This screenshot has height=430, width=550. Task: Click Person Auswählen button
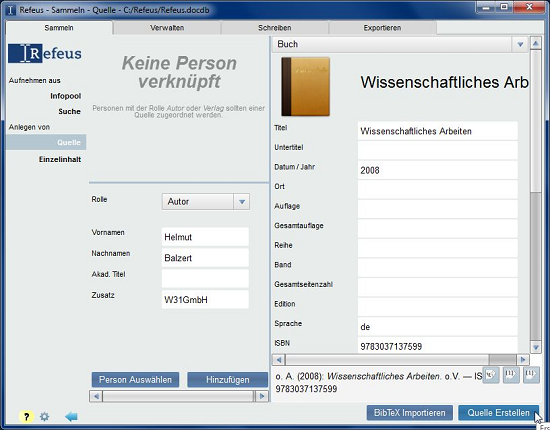coord(135,380)
